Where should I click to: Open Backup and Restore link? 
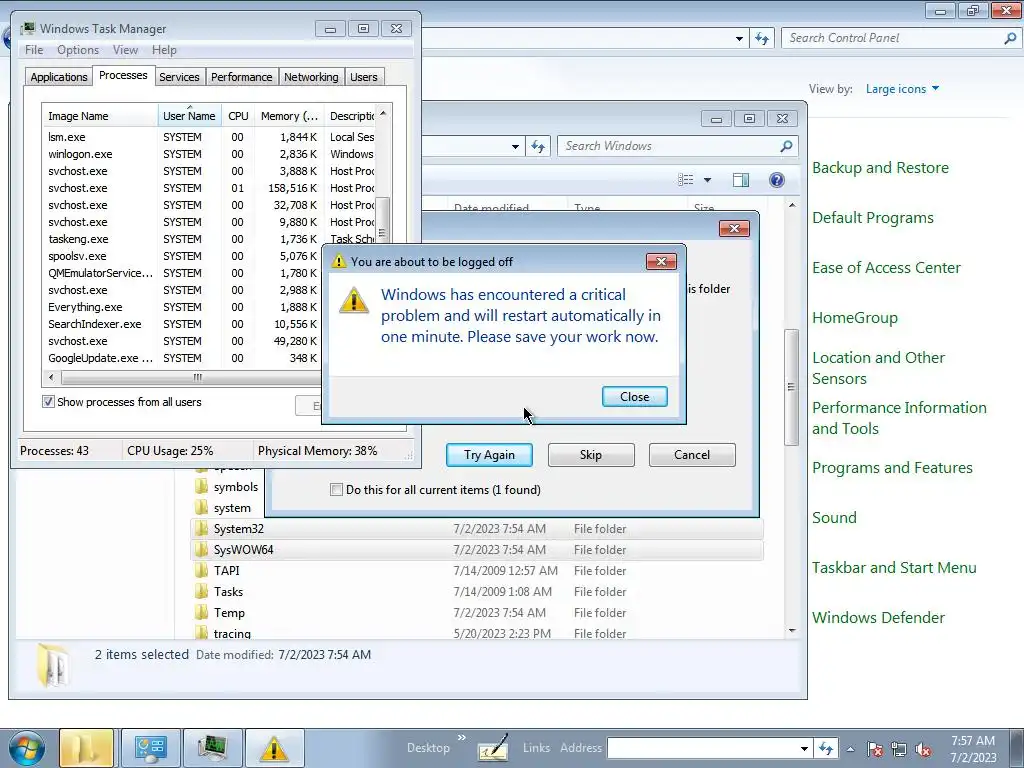pyautogui.click(x=880, y=168)
